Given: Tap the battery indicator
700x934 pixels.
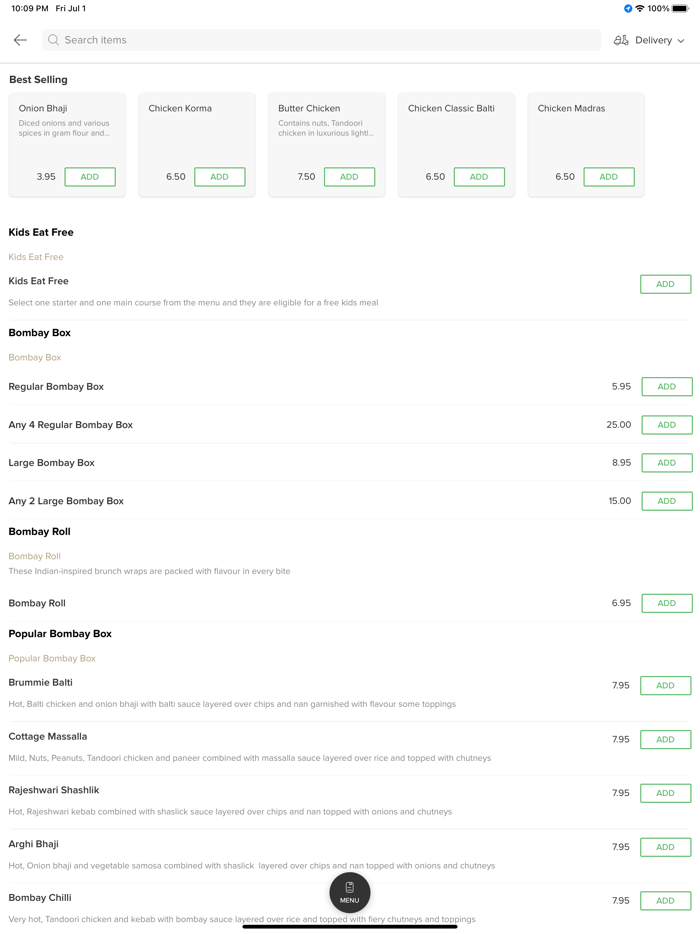Looking at the screenshot, I should point(680,8).
